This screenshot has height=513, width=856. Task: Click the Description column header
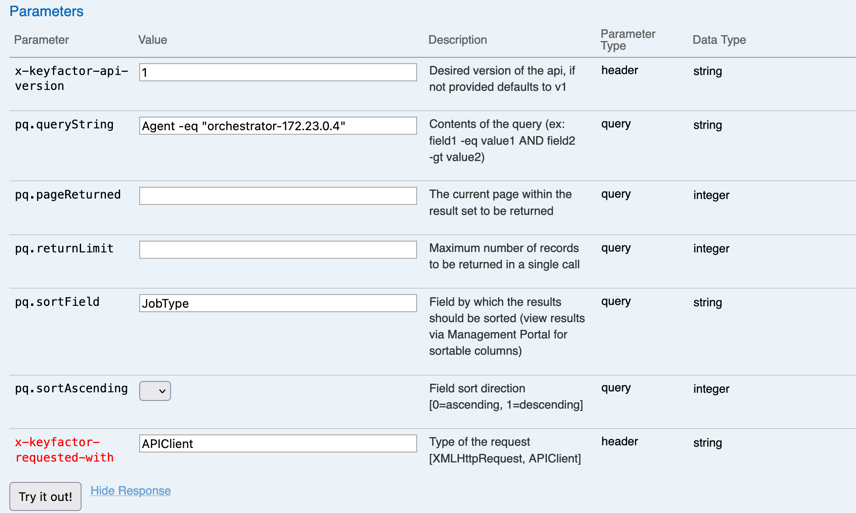(457, 40)
